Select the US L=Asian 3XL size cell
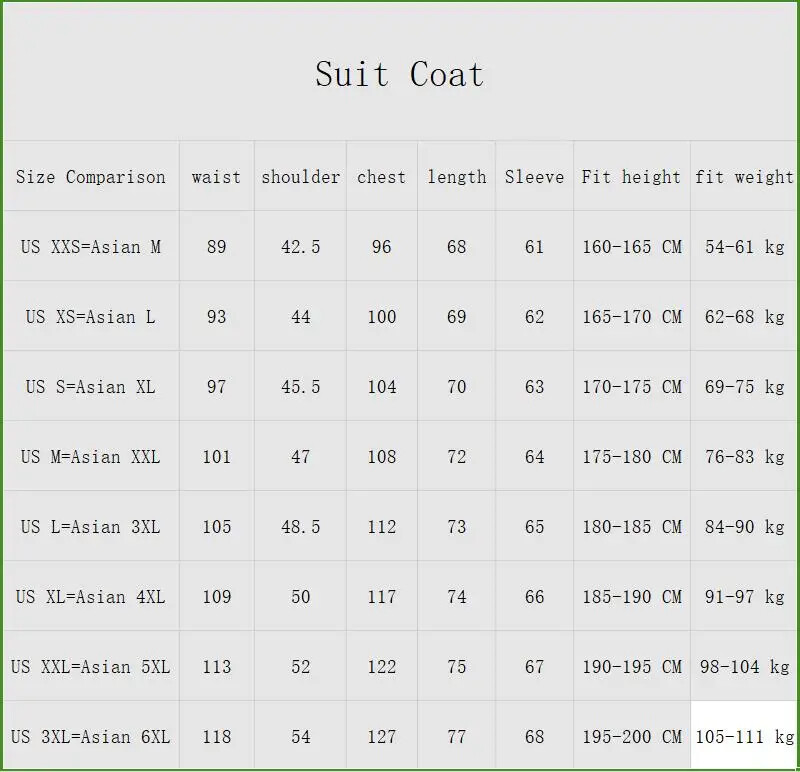 [91, 527]
